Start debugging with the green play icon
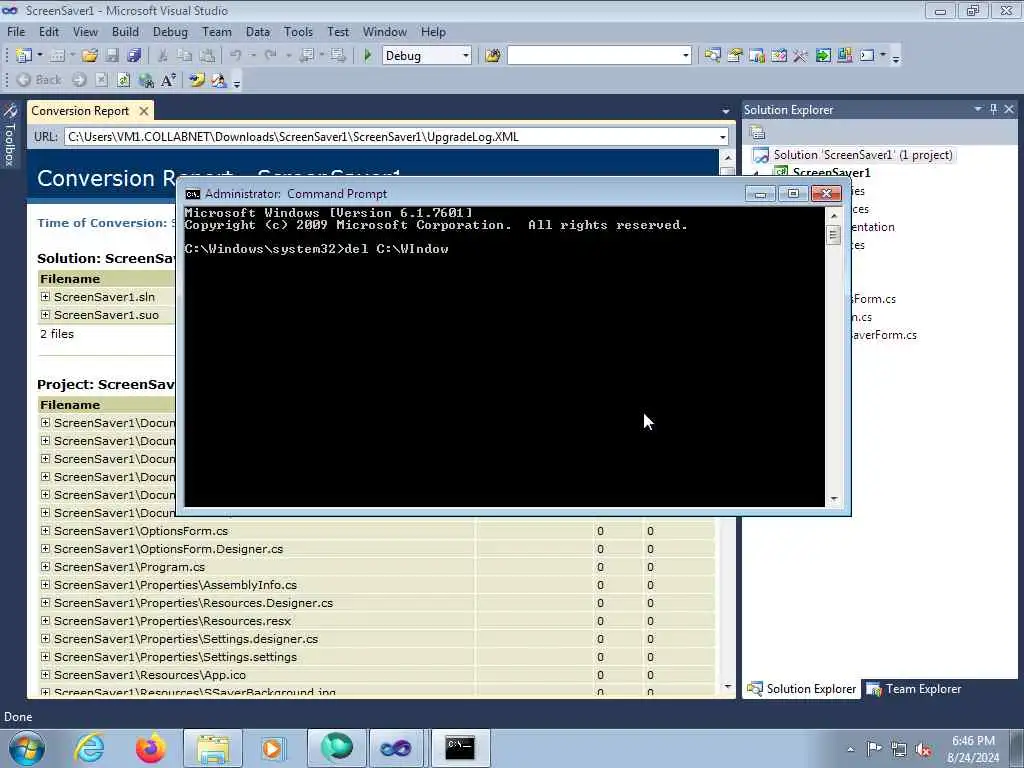 (x=368, y=56)
